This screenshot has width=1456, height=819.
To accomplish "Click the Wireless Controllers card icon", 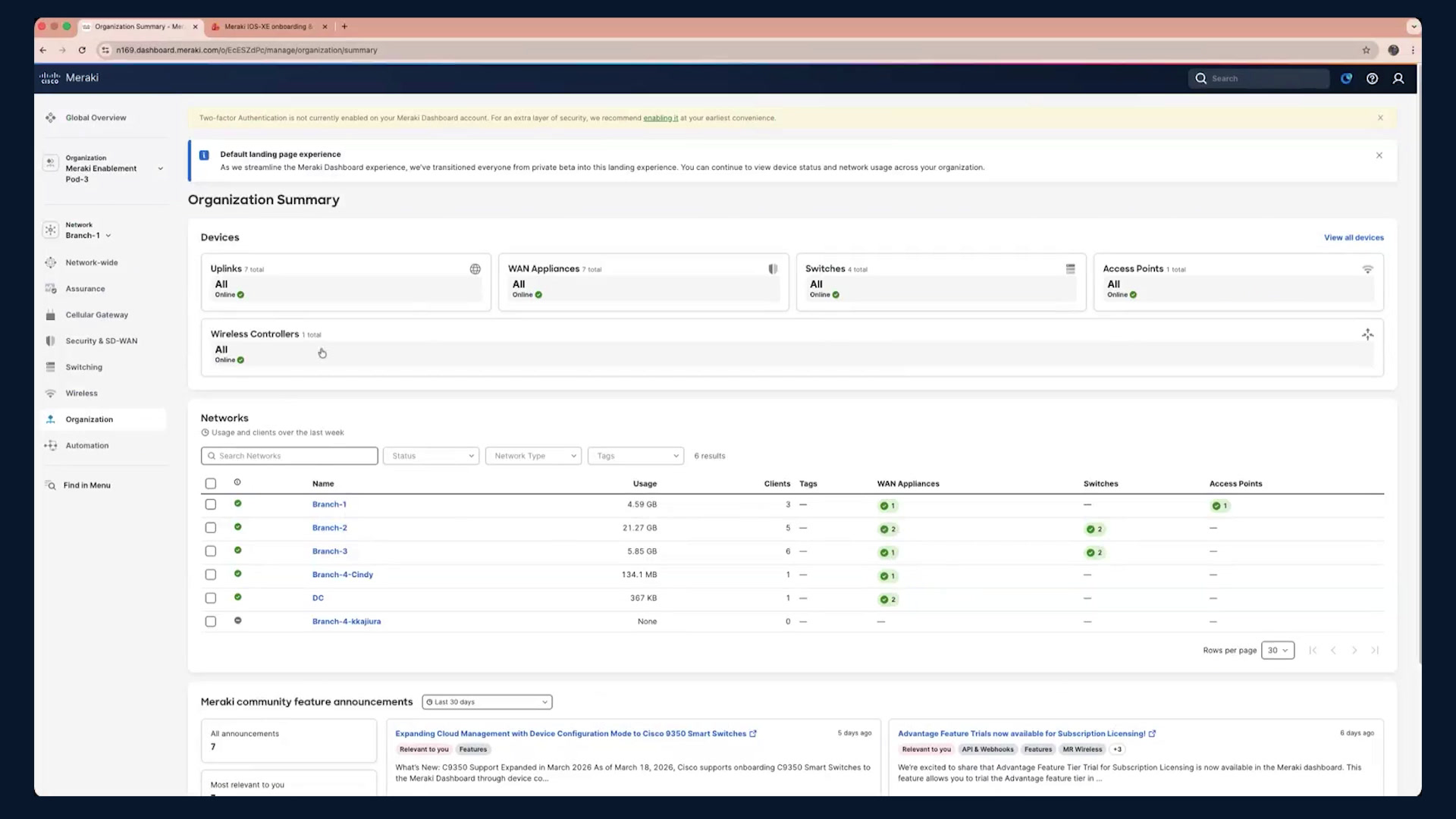I will (x=1367, y=334).
